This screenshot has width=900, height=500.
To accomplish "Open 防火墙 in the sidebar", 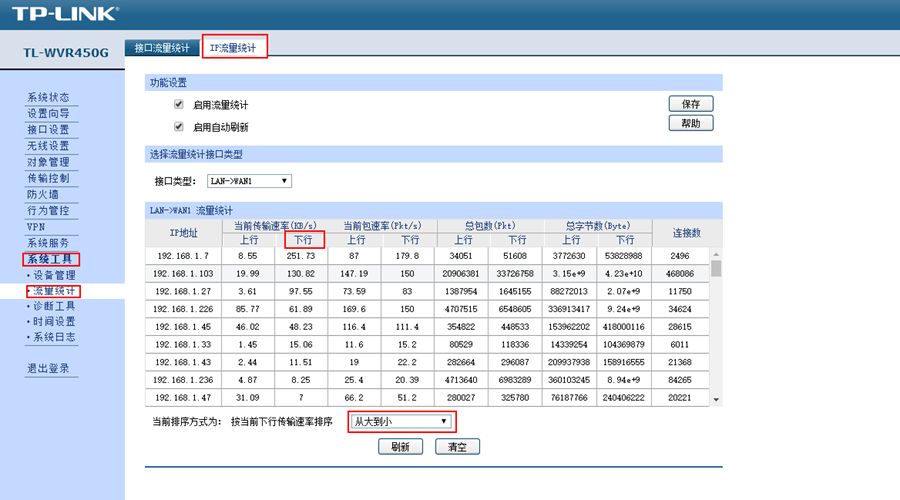I will point(42,194).
